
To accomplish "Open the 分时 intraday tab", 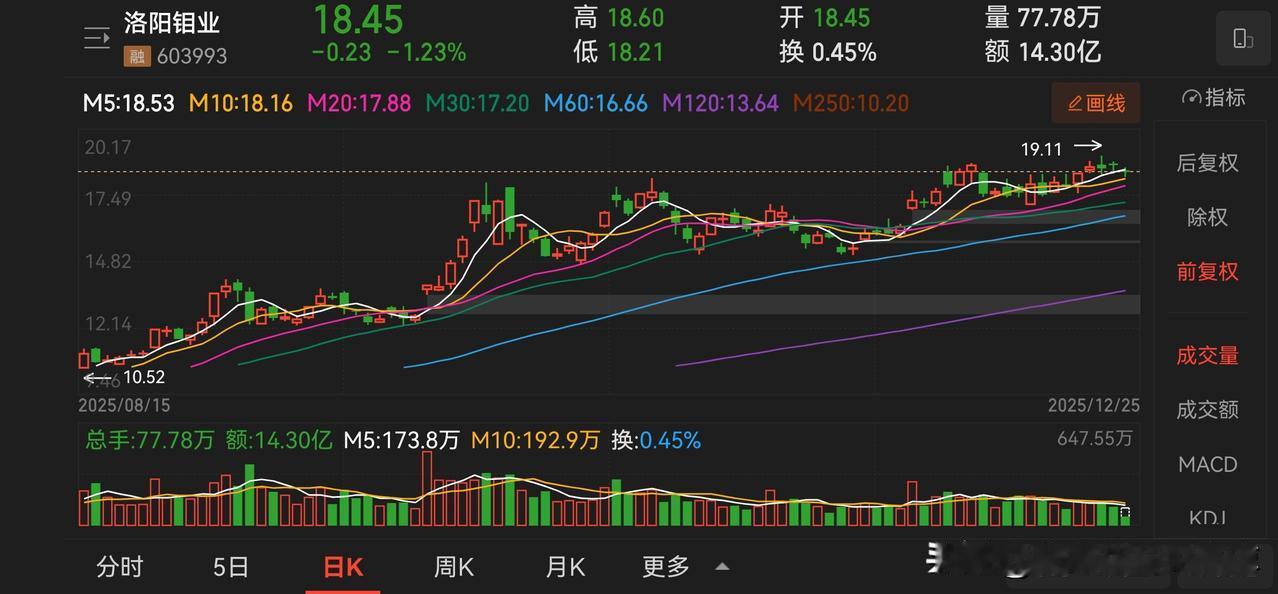I will click(120, 567).
